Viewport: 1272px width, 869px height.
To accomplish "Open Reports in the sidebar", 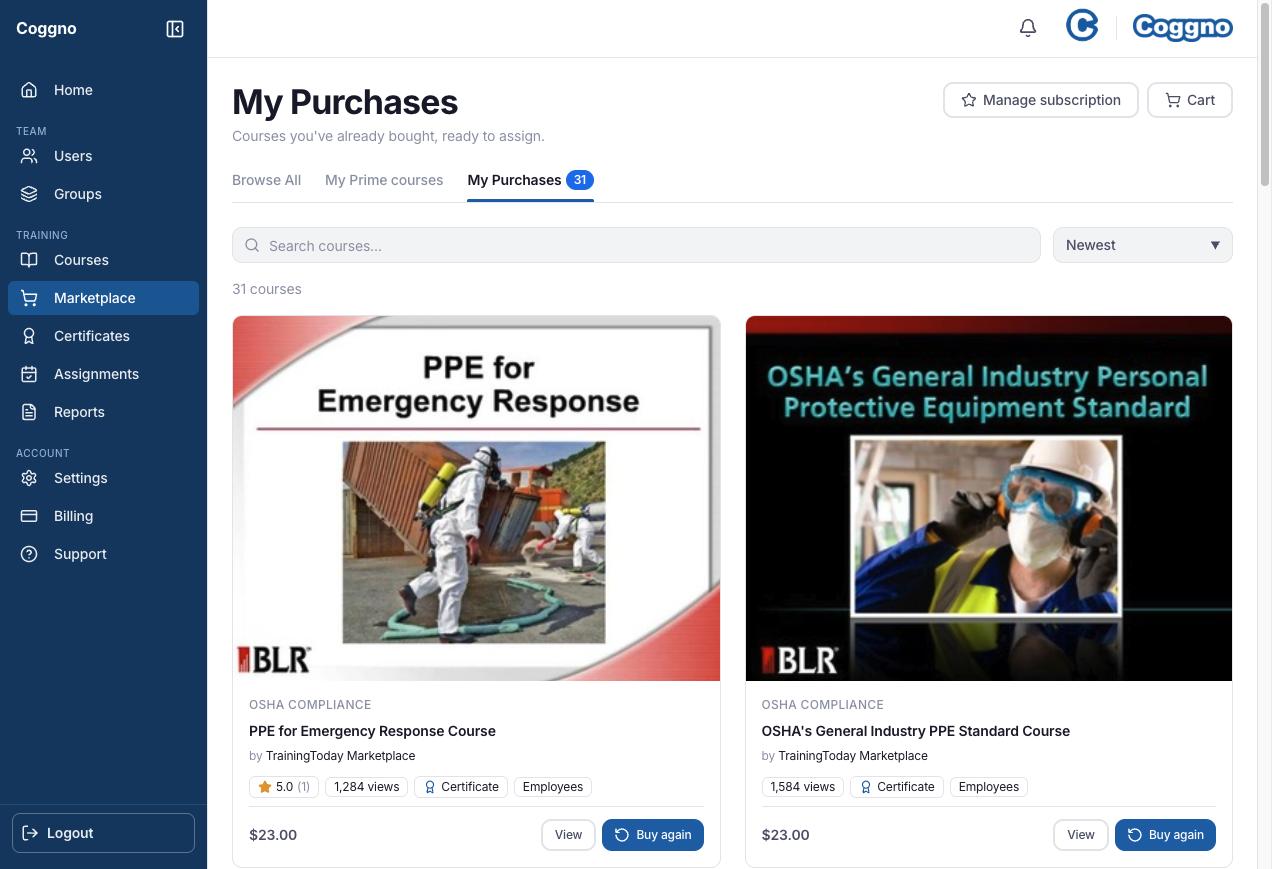I will [103, 412].
